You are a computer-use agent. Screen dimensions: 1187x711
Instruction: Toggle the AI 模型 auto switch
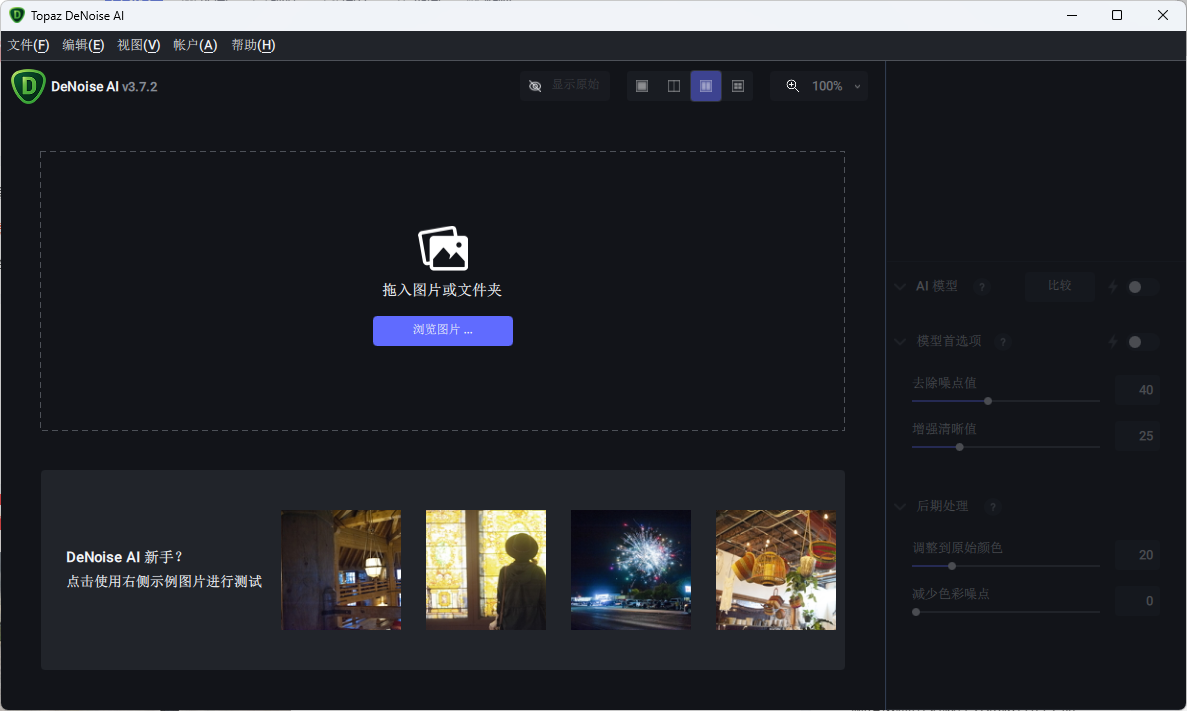coord(1142,287)
